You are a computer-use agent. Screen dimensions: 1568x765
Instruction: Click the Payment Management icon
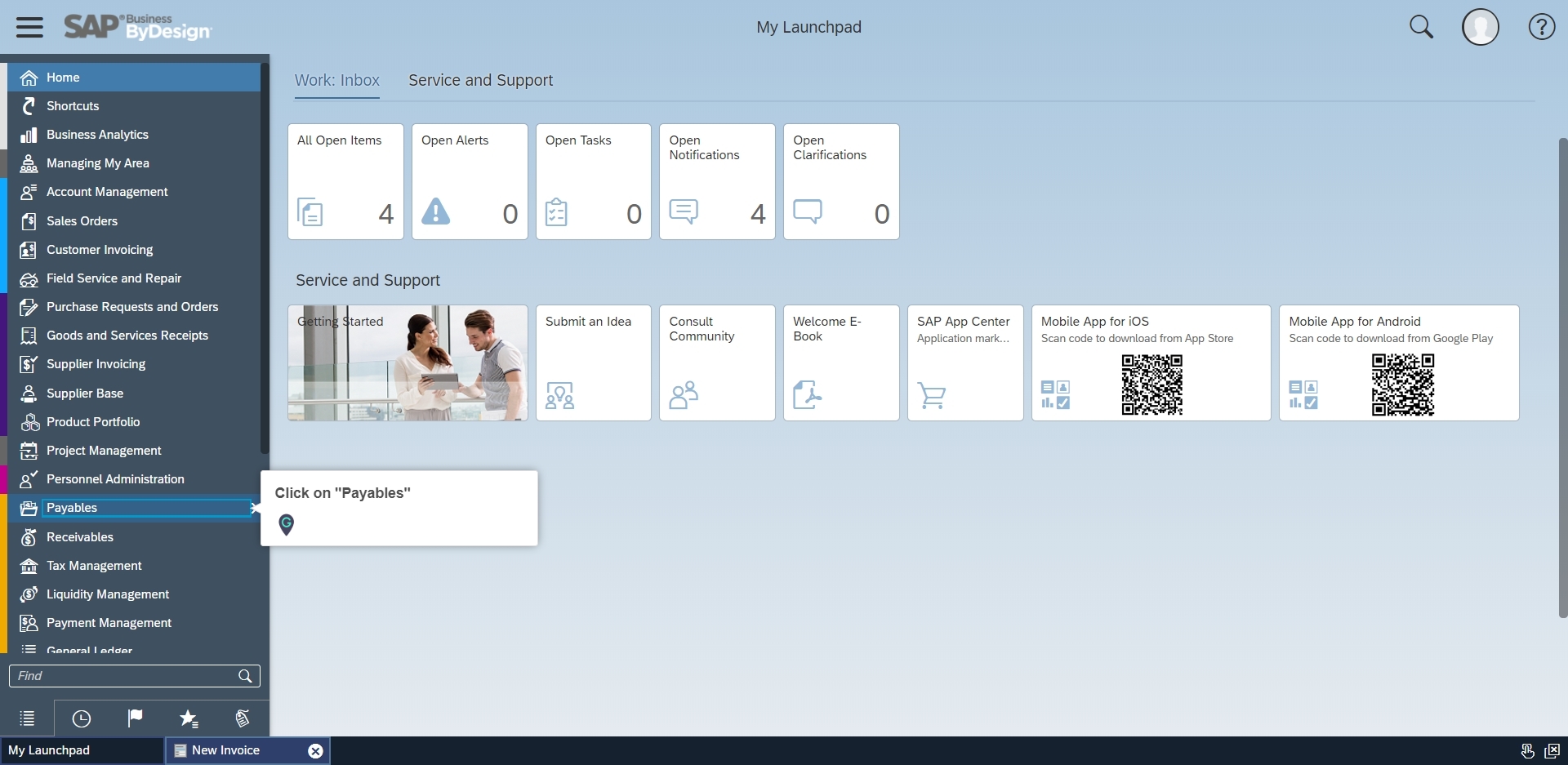pos(29,623)
